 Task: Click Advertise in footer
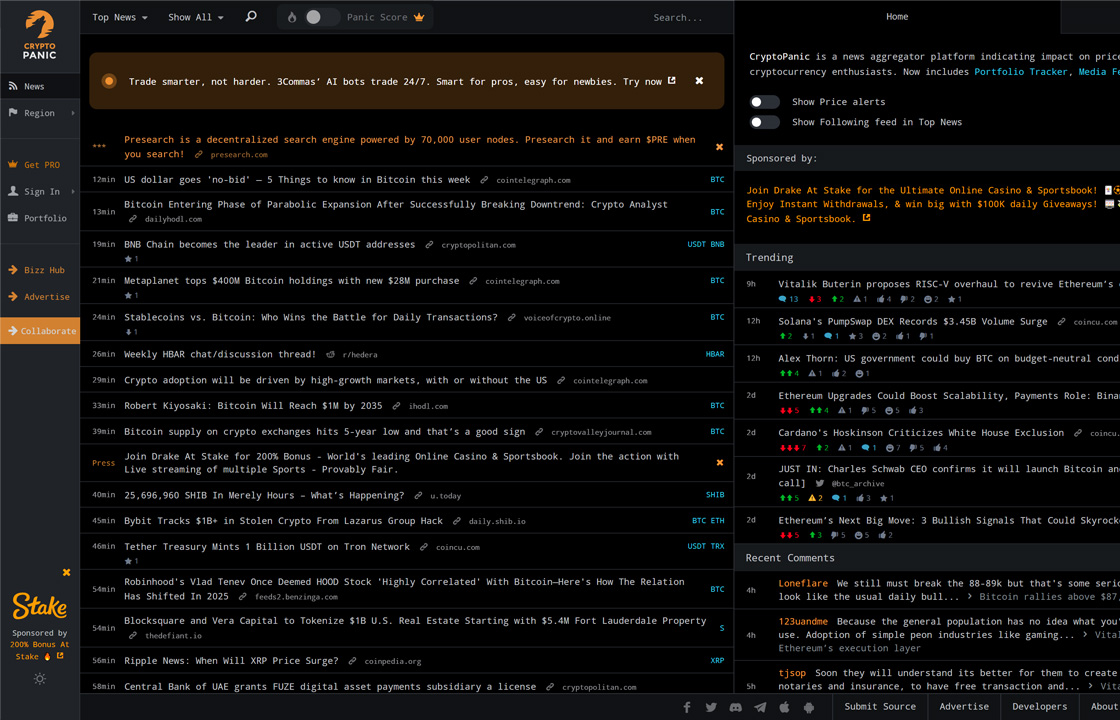(964, 706)
